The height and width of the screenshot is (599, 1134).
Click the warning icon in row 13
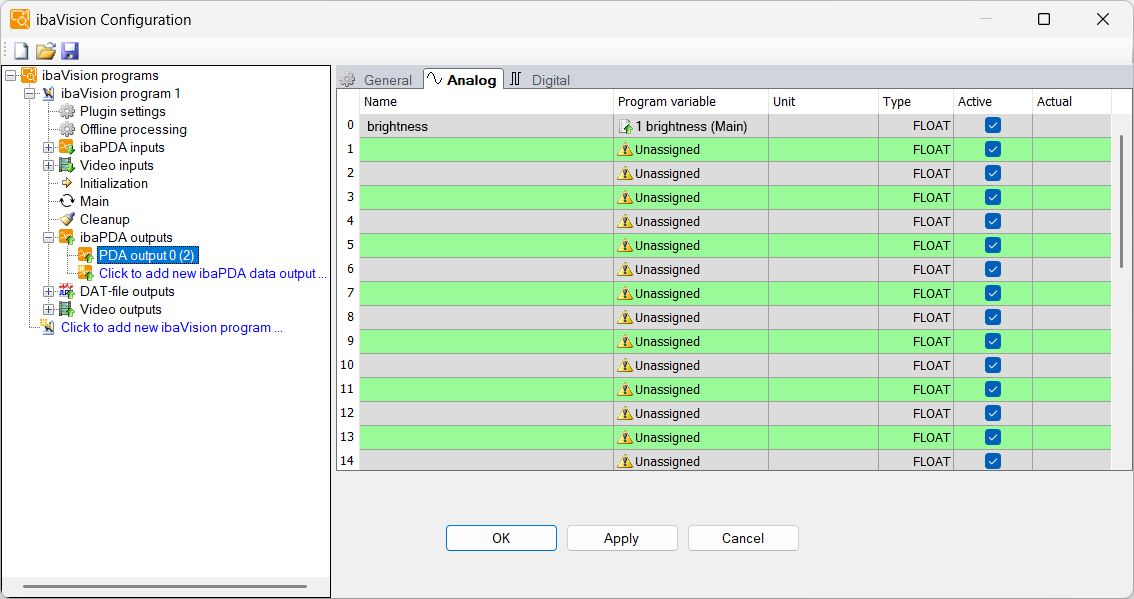click(x=625, y=438)
